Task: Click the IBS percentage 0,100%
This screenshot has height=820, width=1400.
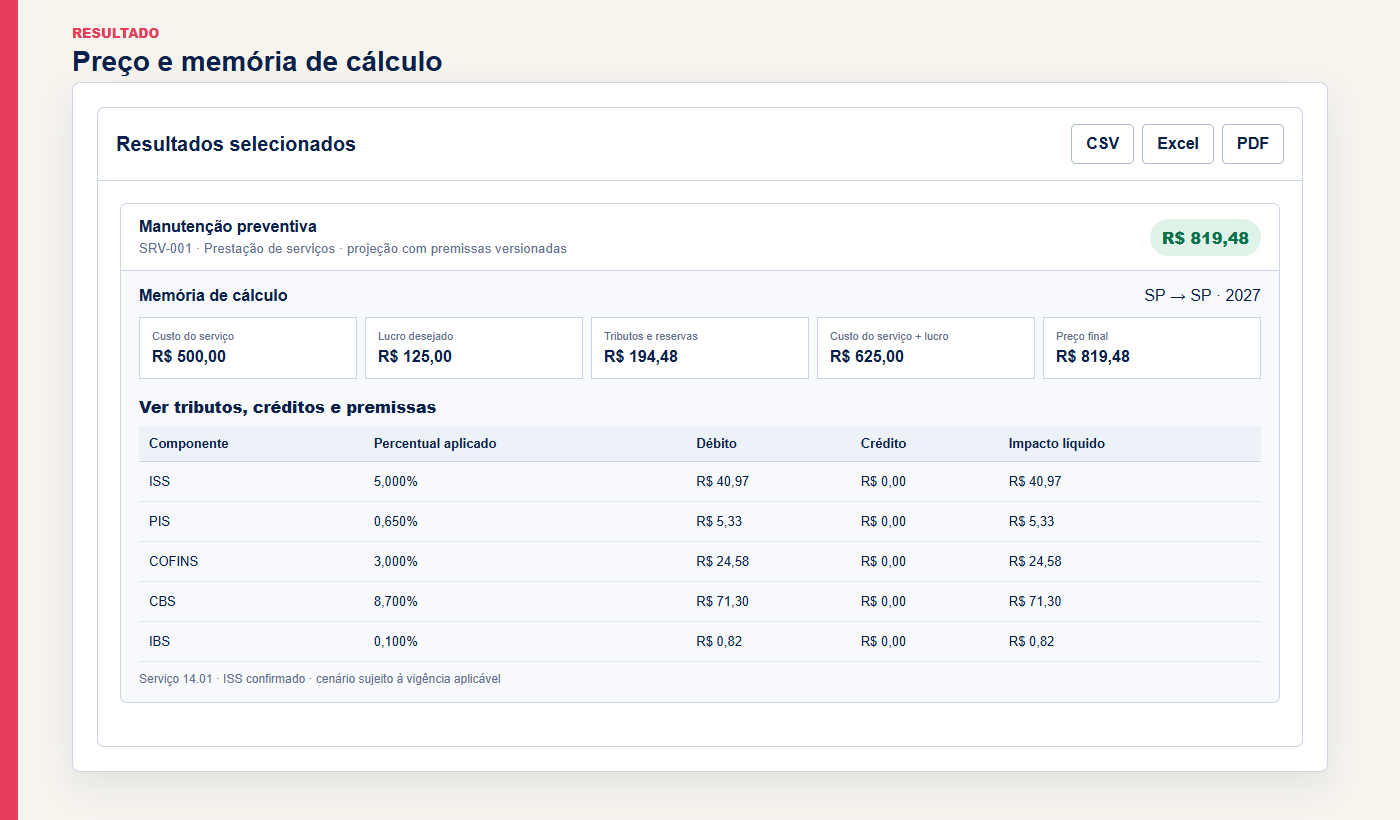Action: click(396, 642)
